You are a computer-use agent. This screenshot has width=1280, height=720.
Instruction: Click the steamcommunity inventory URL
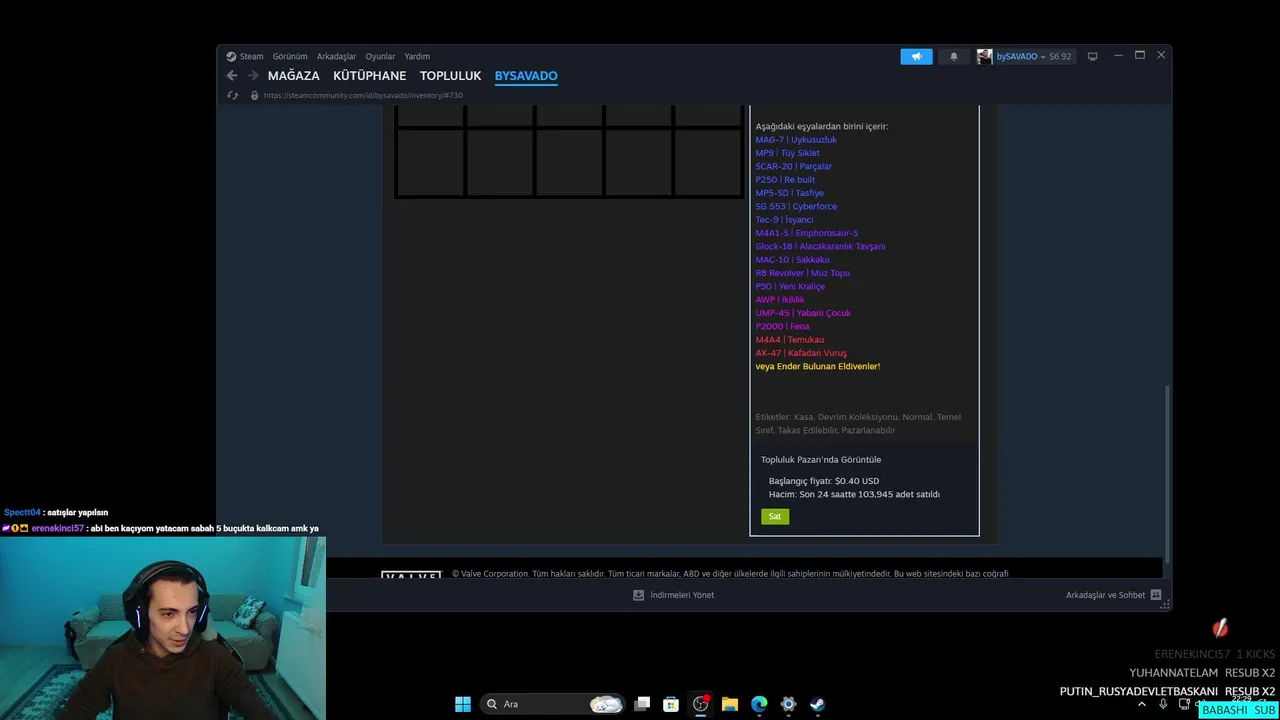pyautogui.click(x=363, y=96)
